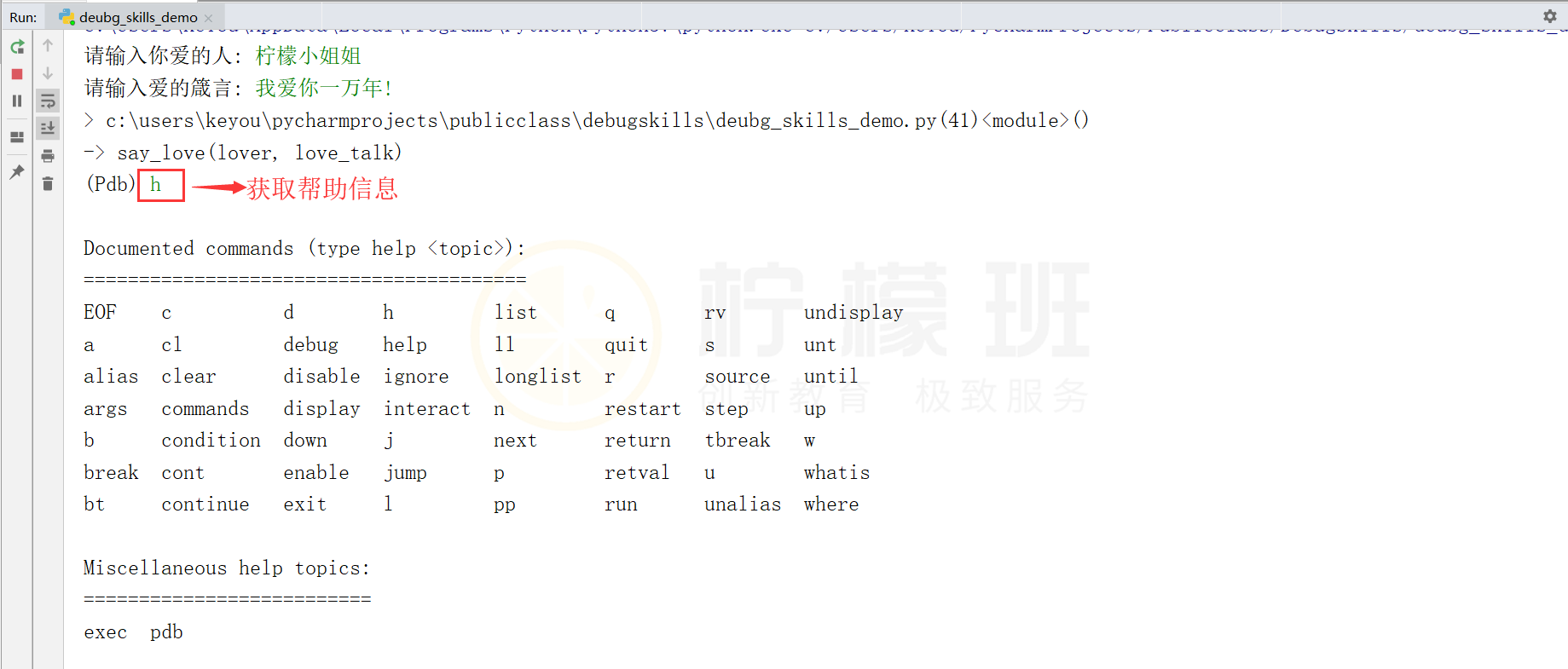Click the pdb miscellaneous help topic
This screenshot has height=669, width=1568.
coord(166,632)
